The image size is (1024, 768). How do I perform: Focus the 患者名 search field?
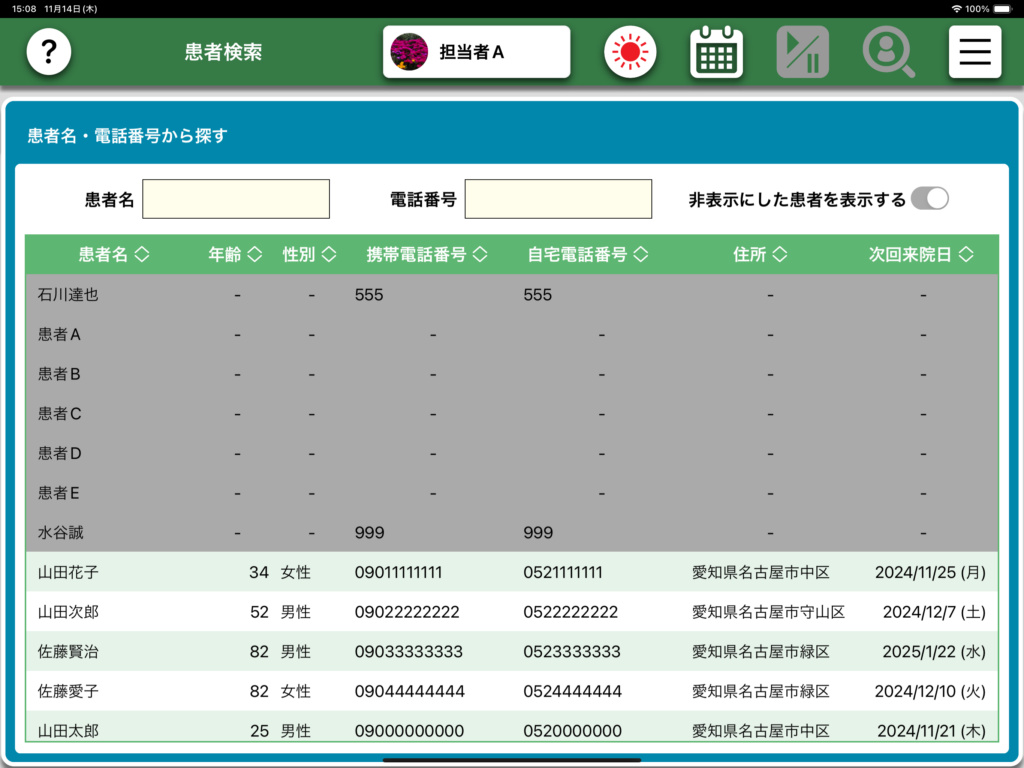coord(236,199)
